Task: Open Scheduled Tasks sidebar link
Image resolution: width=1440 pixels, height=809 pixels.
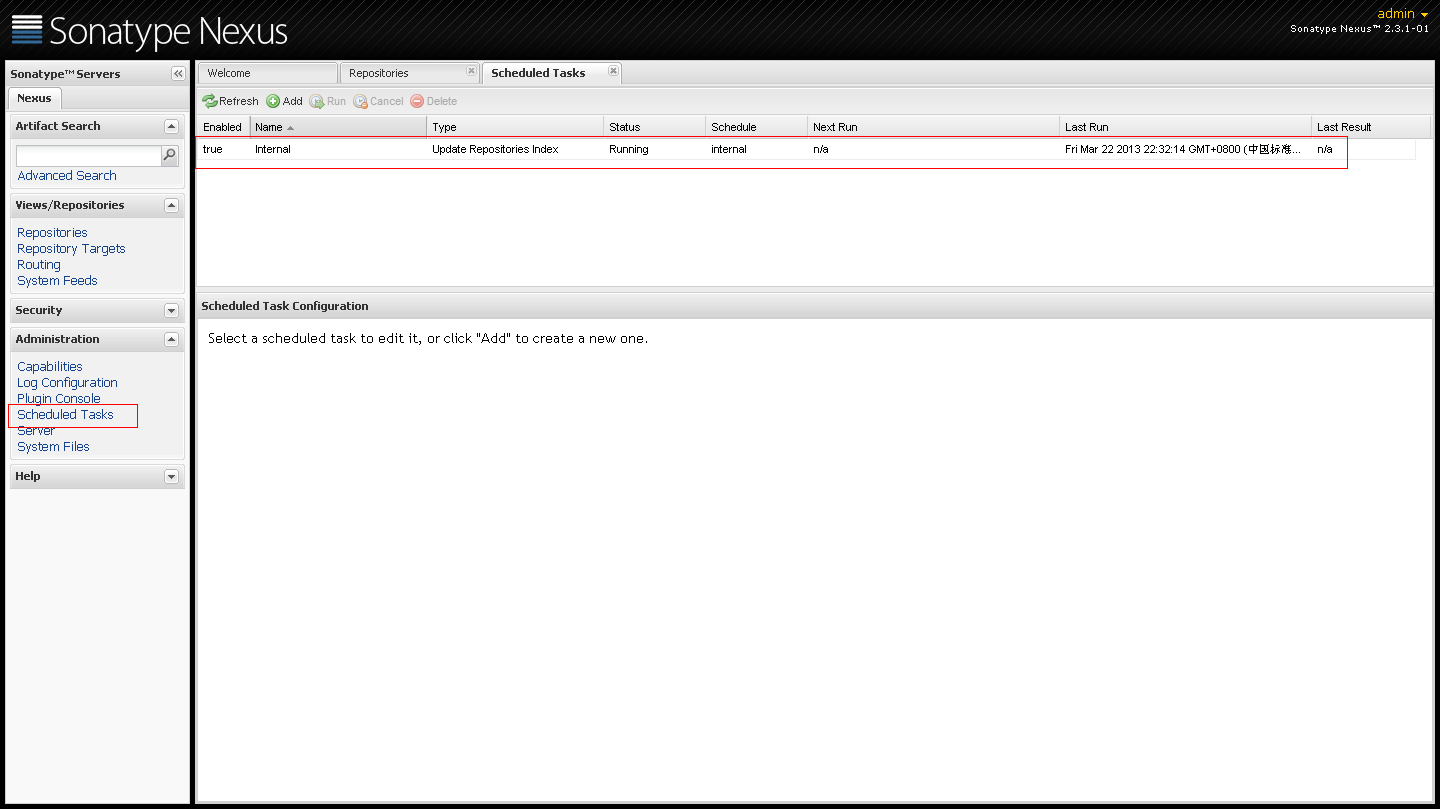Action: [x=65, y=415]
